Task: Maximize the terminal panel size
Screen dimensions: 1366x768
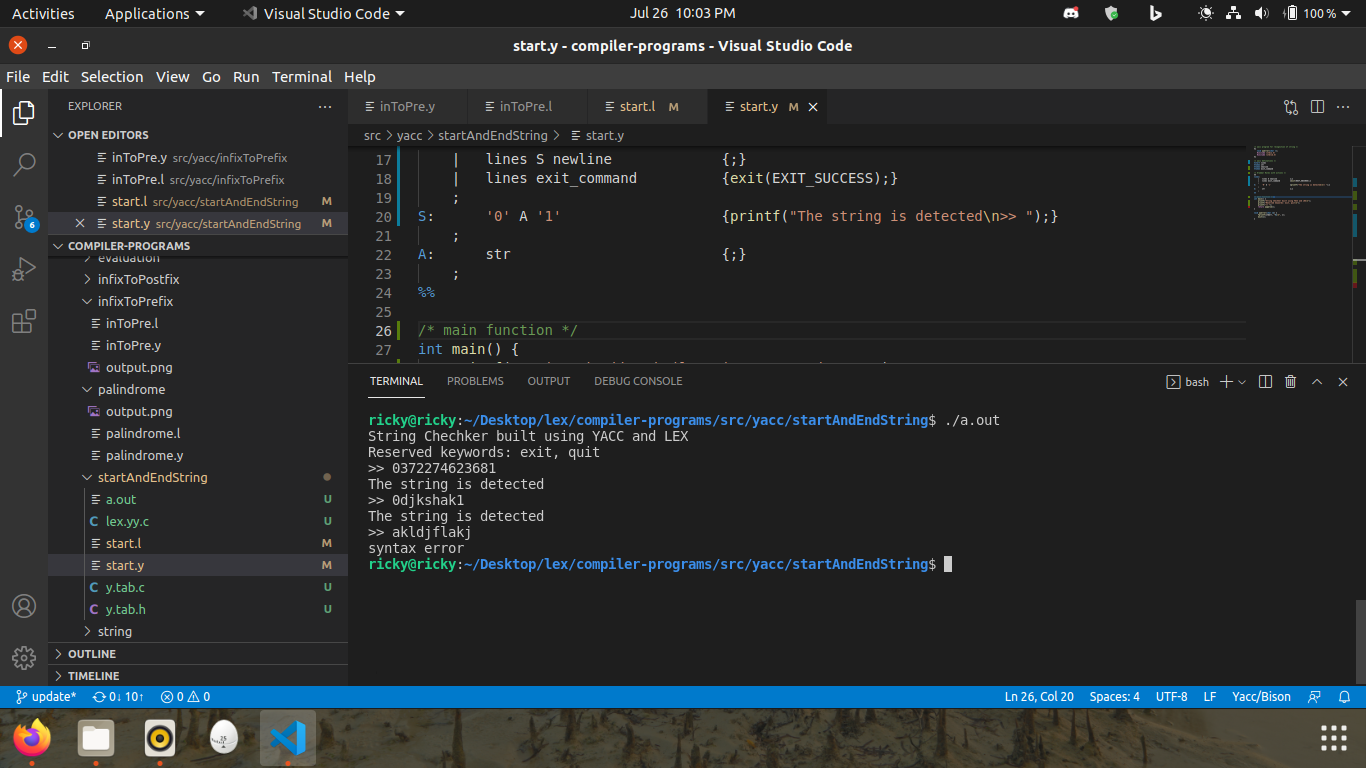Action: click(x=1317, y=381)
